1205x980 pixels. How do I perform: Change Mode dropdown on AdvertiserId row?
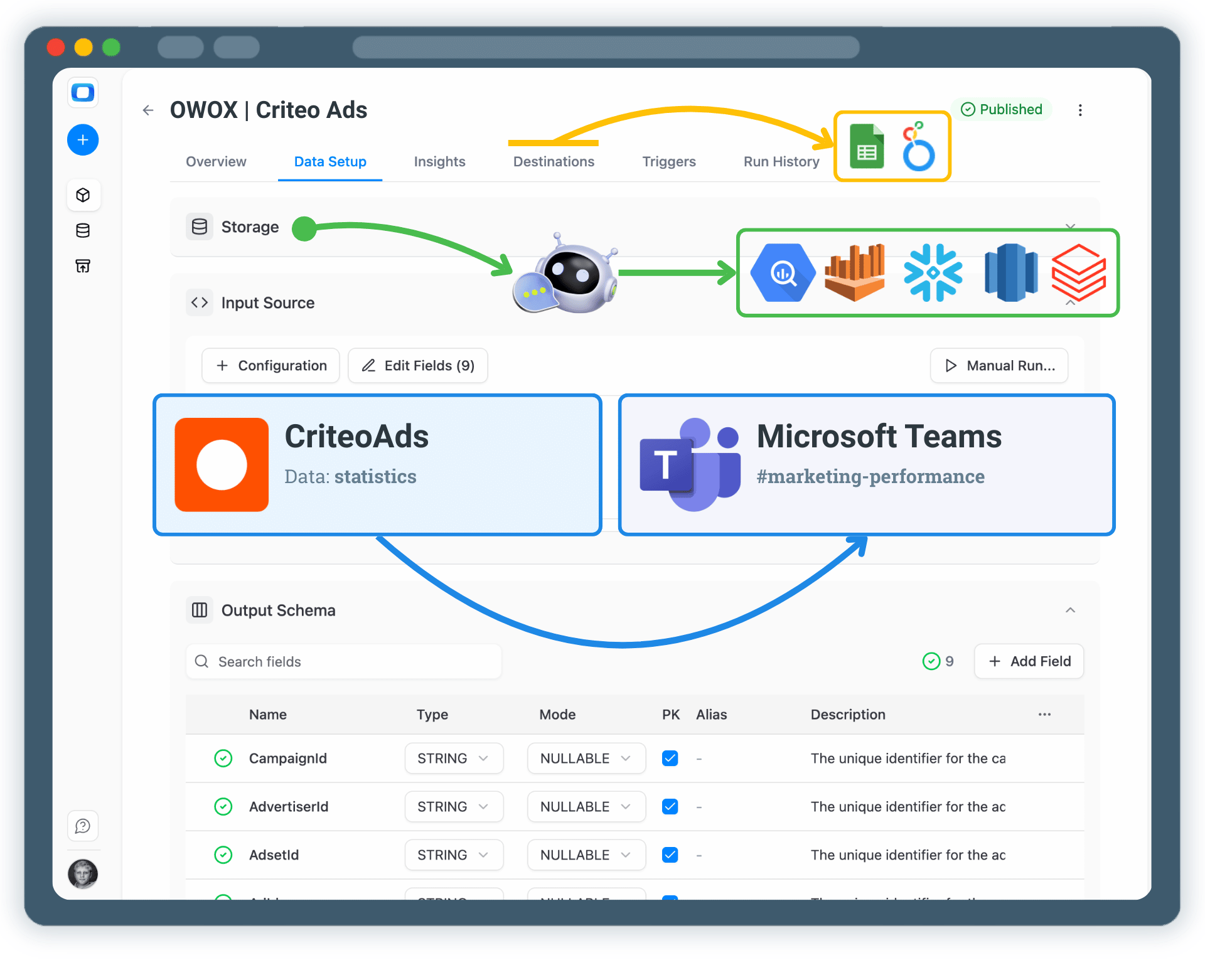(586, 806)
